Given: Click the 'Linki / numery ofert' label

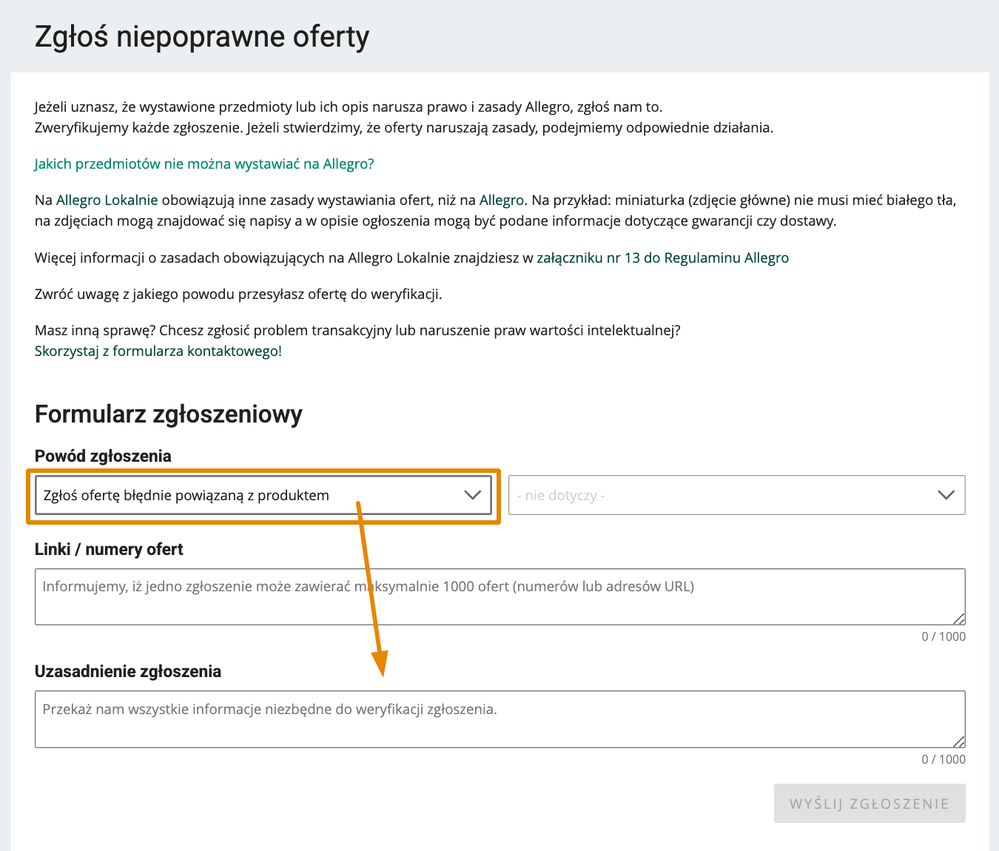Looking at the screenshot, I should pos(109,549).
